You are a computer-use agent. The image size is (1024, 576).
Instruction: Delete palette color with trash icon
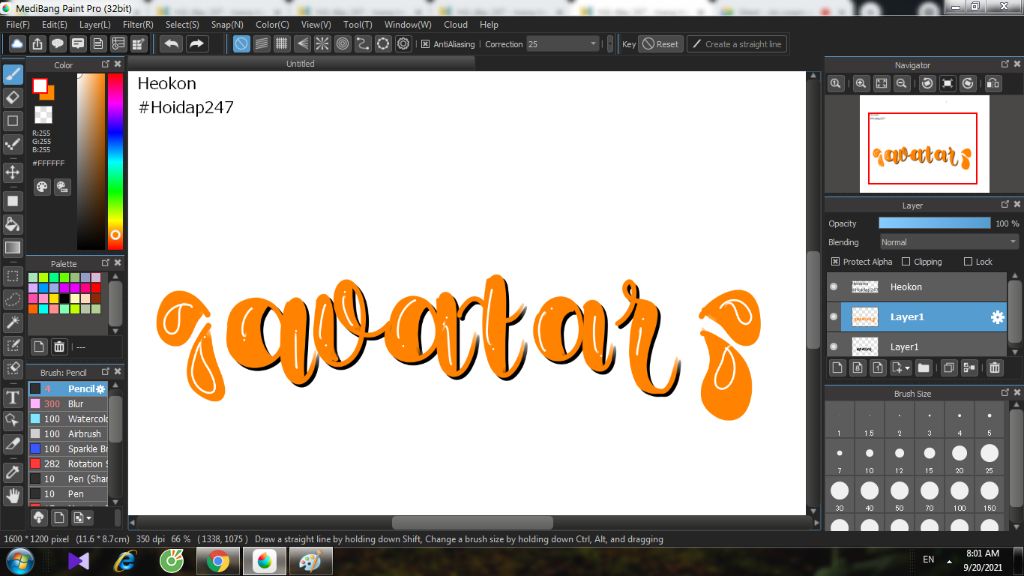(59, 347)
